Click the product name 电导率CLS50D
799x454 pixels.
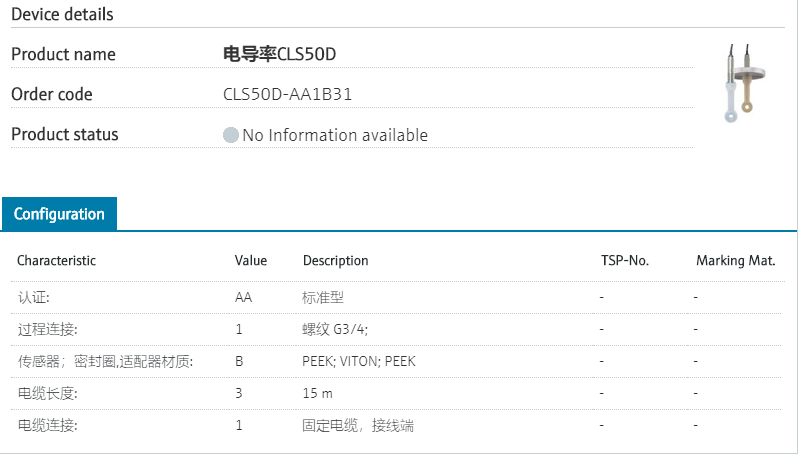click(287, 54)
